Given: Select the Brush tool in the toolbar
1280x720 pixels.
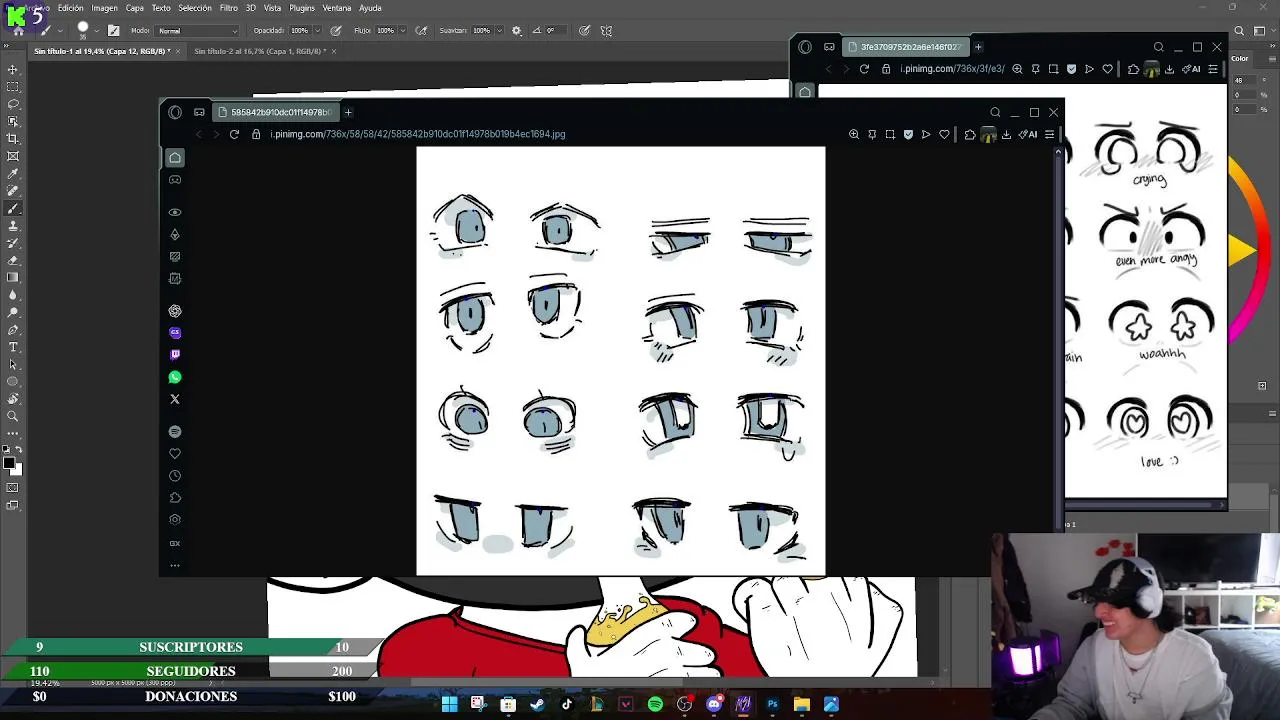Looking at the screenshot, I should pyautogui.click(x=13, y=208).
